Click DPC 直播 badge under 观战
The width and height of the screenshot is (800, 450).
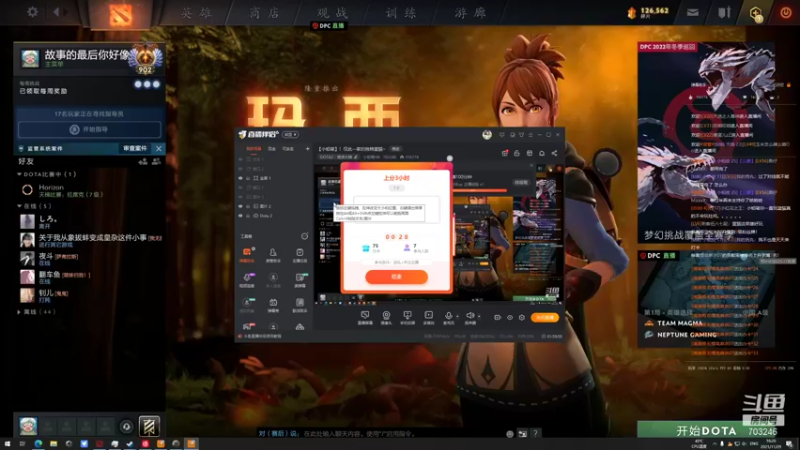pos(329,26)
